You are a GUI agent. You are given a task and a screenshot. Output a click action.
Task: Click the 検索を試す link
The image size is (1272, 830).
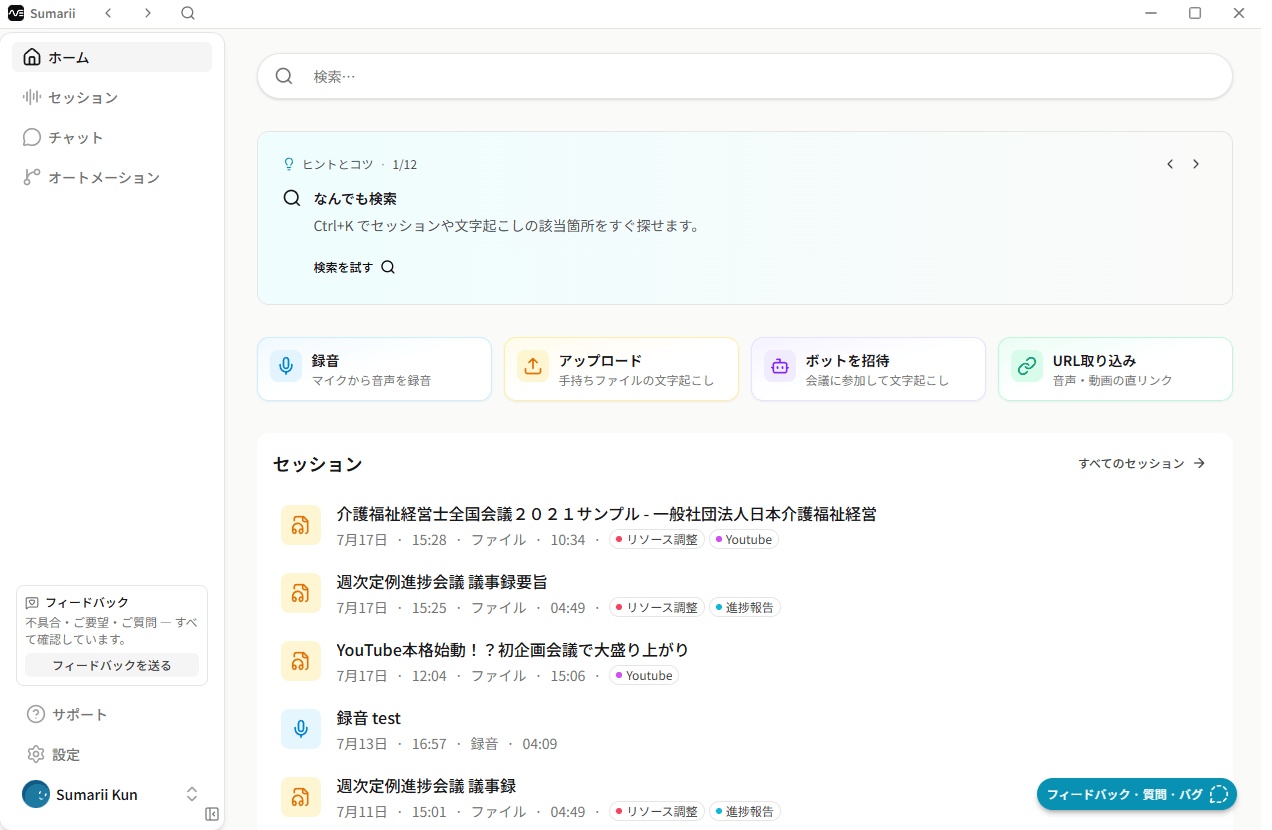354,267
